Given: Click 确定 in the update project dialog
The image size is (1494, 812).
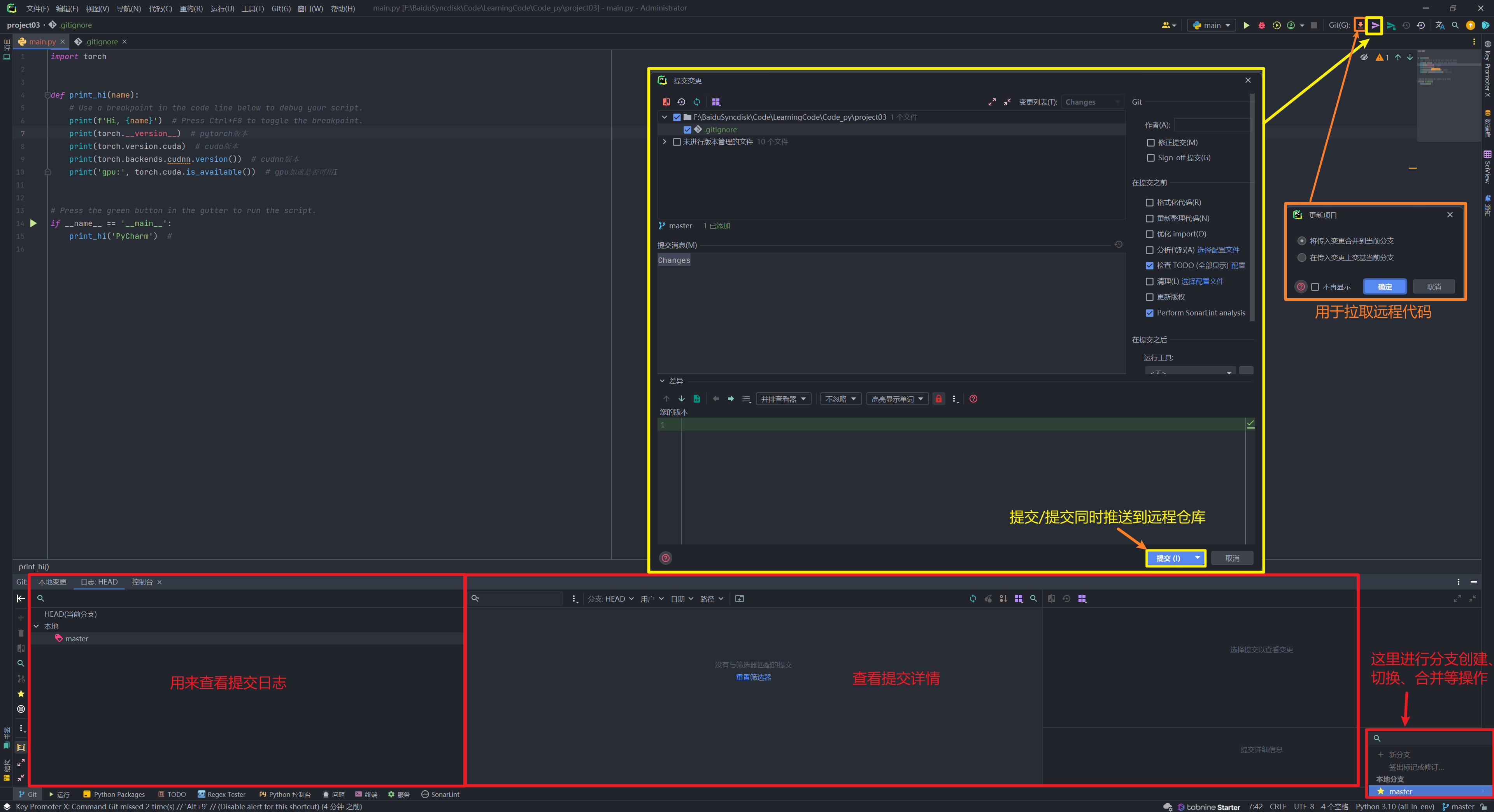Looking at the screenshot, I should (1385, 287).
